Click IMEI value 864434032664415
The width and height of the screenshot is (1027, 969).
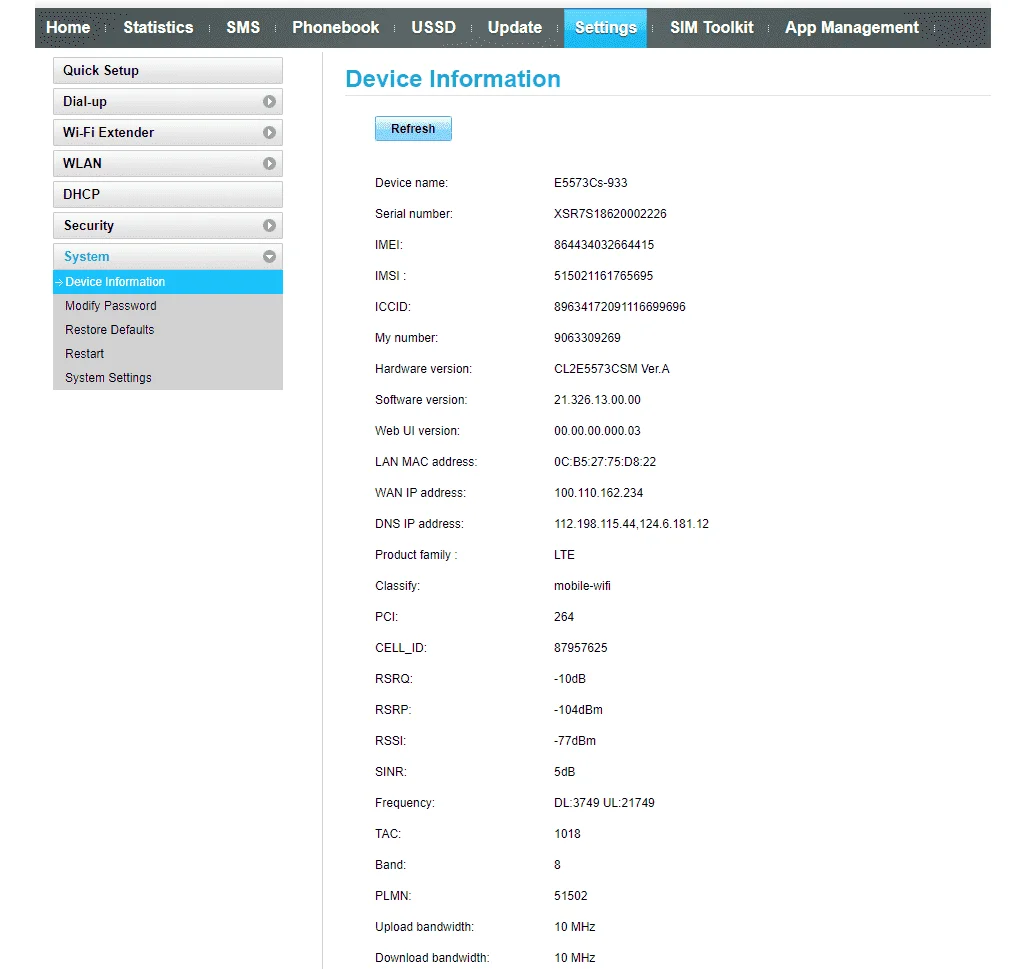(x=604, y=244)
